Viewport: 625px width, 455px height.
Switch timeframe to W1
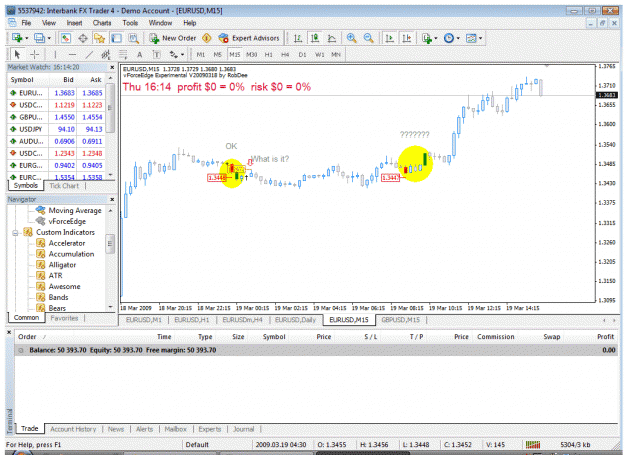(320, 55)
